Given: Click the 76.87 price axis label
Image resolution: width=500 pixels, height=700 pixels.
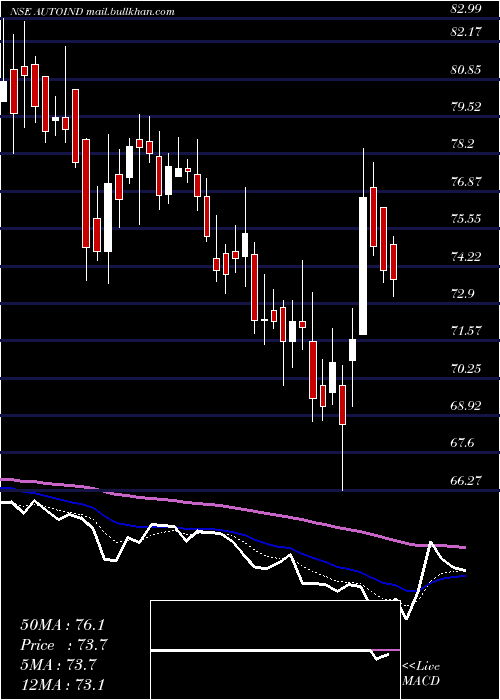Looking at the screenshot, I should tap(466, 182).
